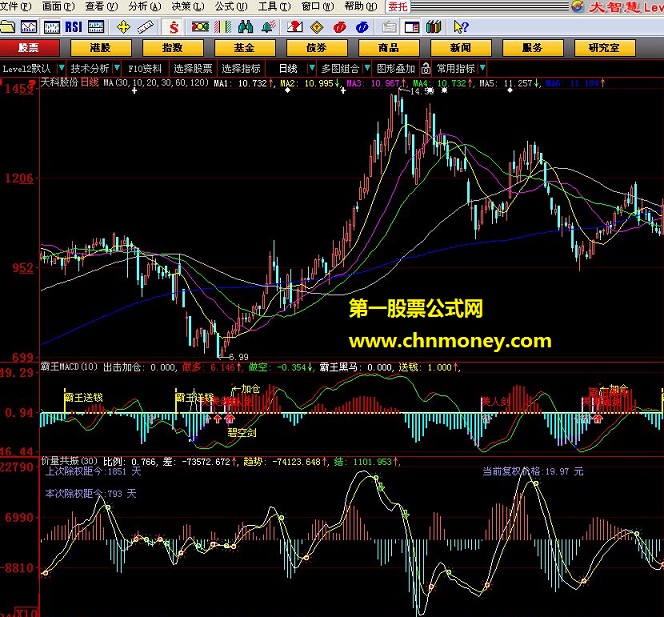
Task: Click the 多图组合 label
Action: tap(340, 68)
